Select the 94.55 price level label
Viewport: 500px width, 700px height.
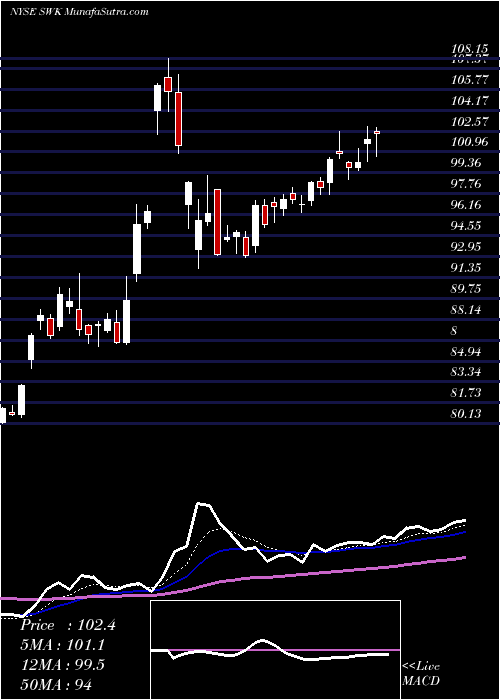(467, 225)
